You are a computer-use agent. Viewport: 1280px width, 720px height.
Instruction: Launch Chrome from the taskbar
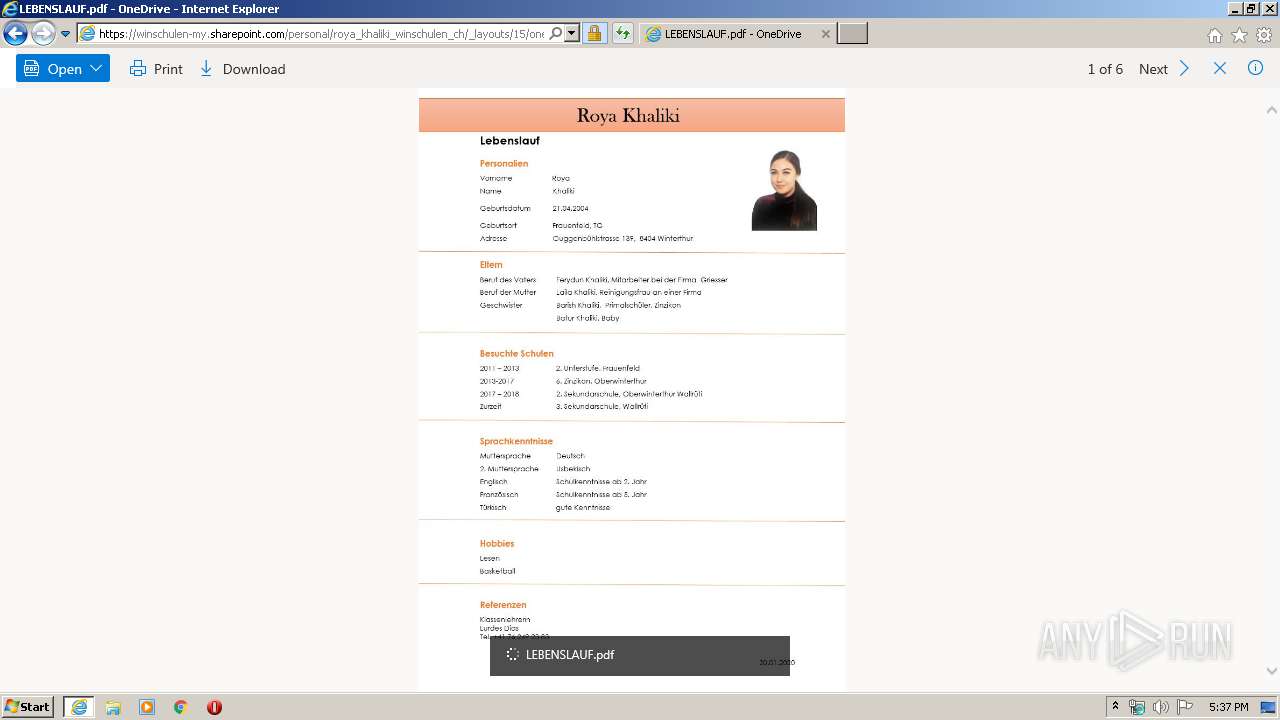(180, 707)
